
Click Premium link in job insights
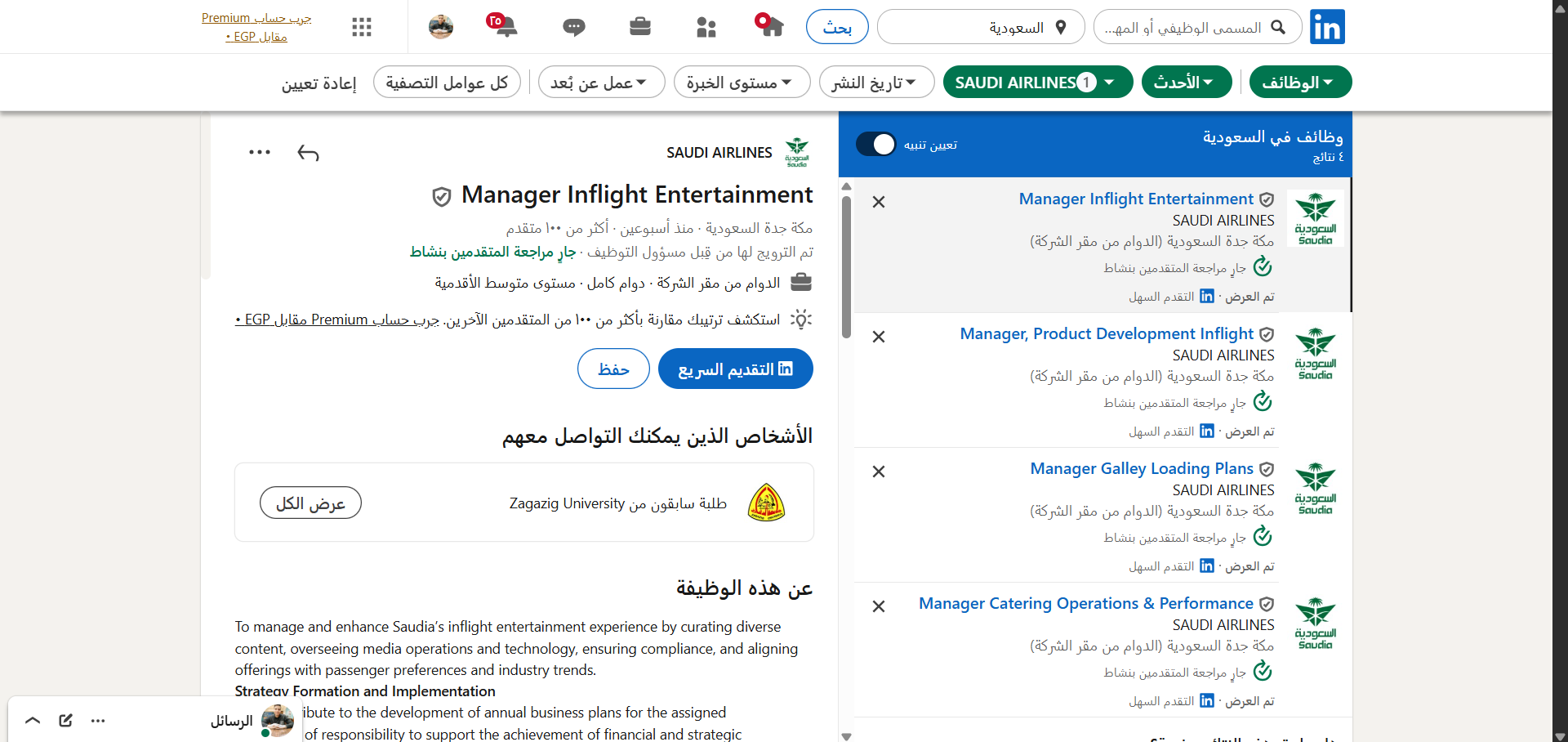tap(337, 320)
